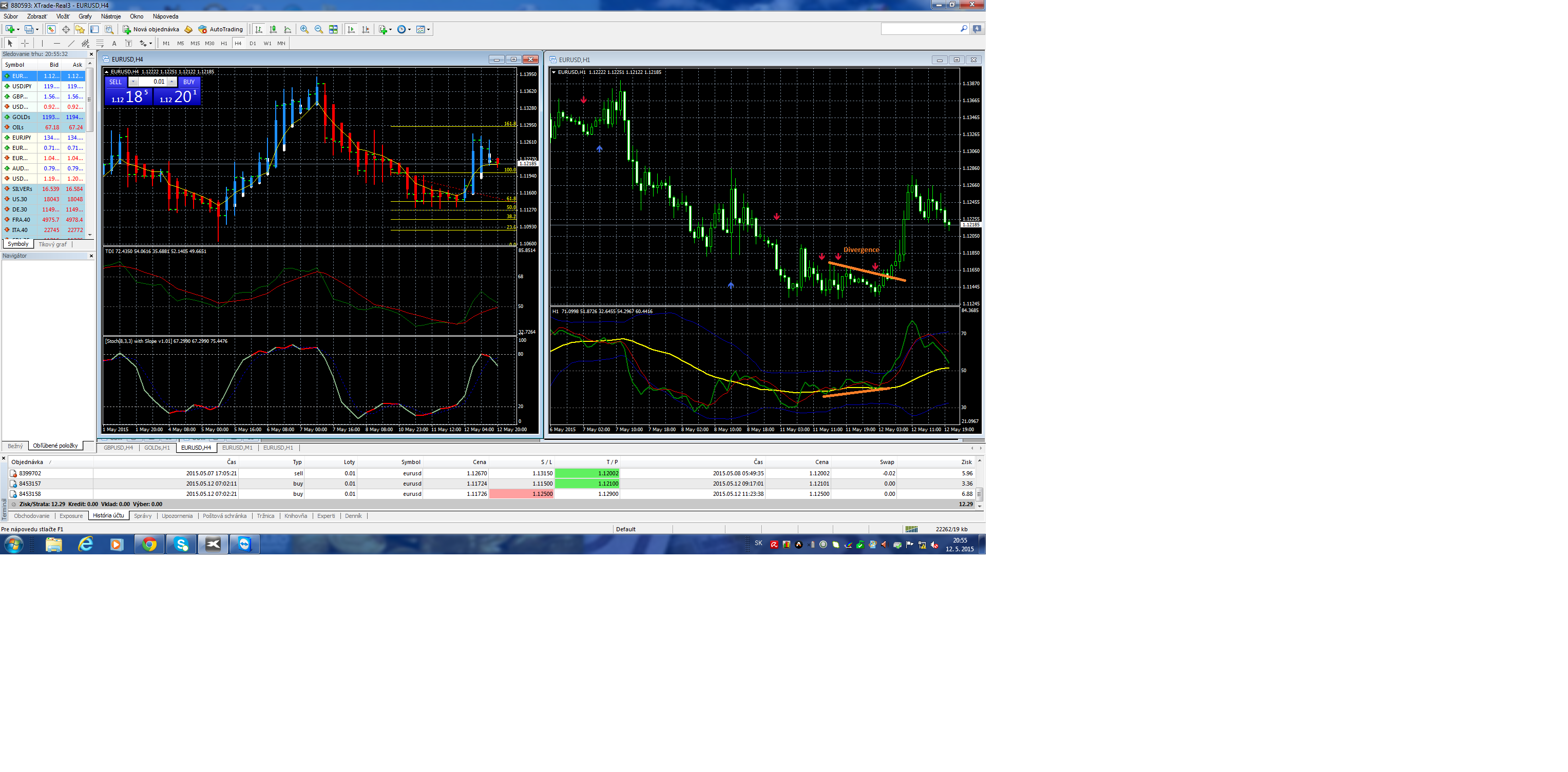
Task: Click the account history vertical scrollbar
Action: coord(980,484)
